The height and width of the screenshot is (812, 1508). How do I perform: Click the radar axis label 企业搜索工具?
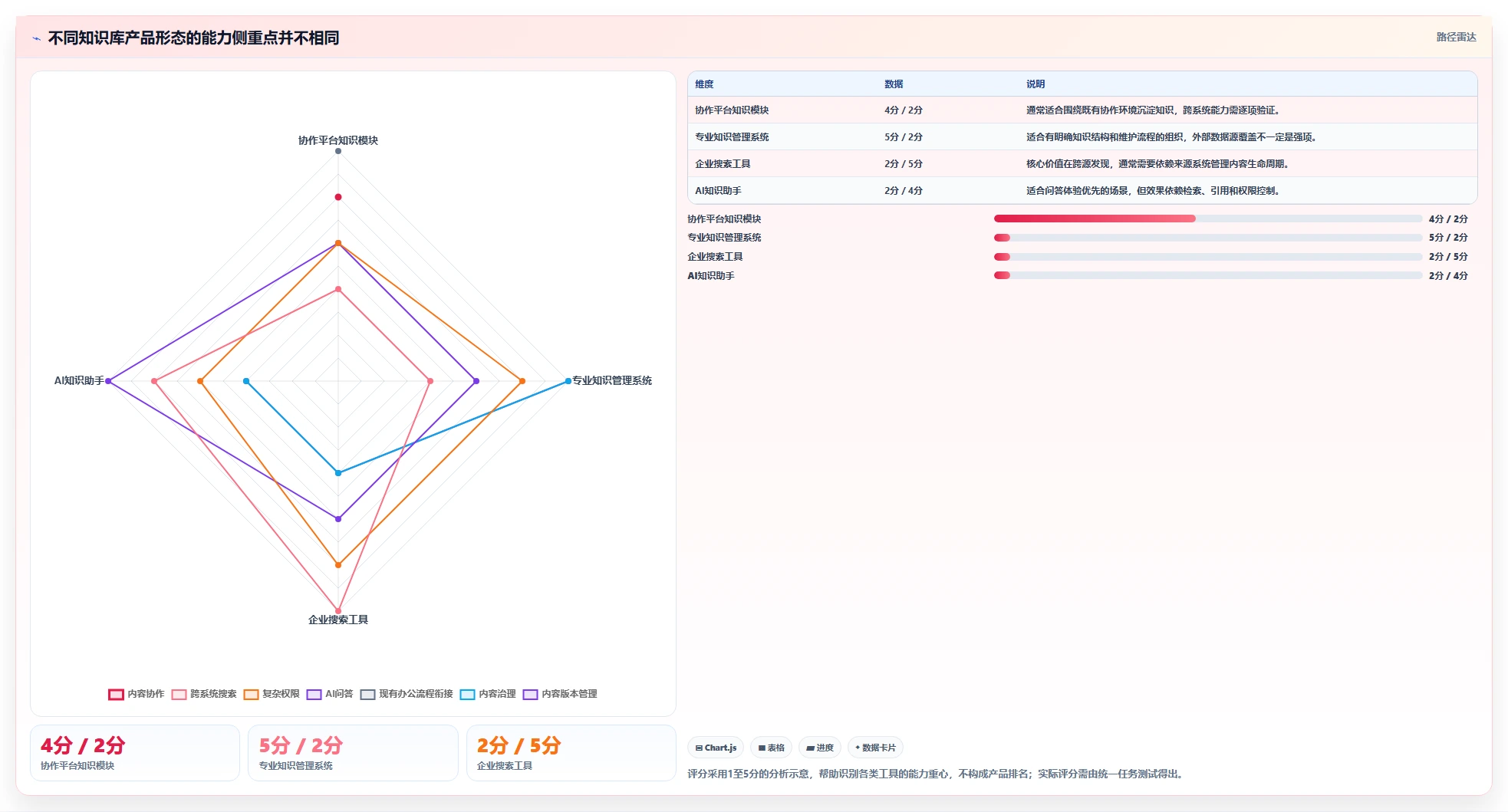coord(338,620)
